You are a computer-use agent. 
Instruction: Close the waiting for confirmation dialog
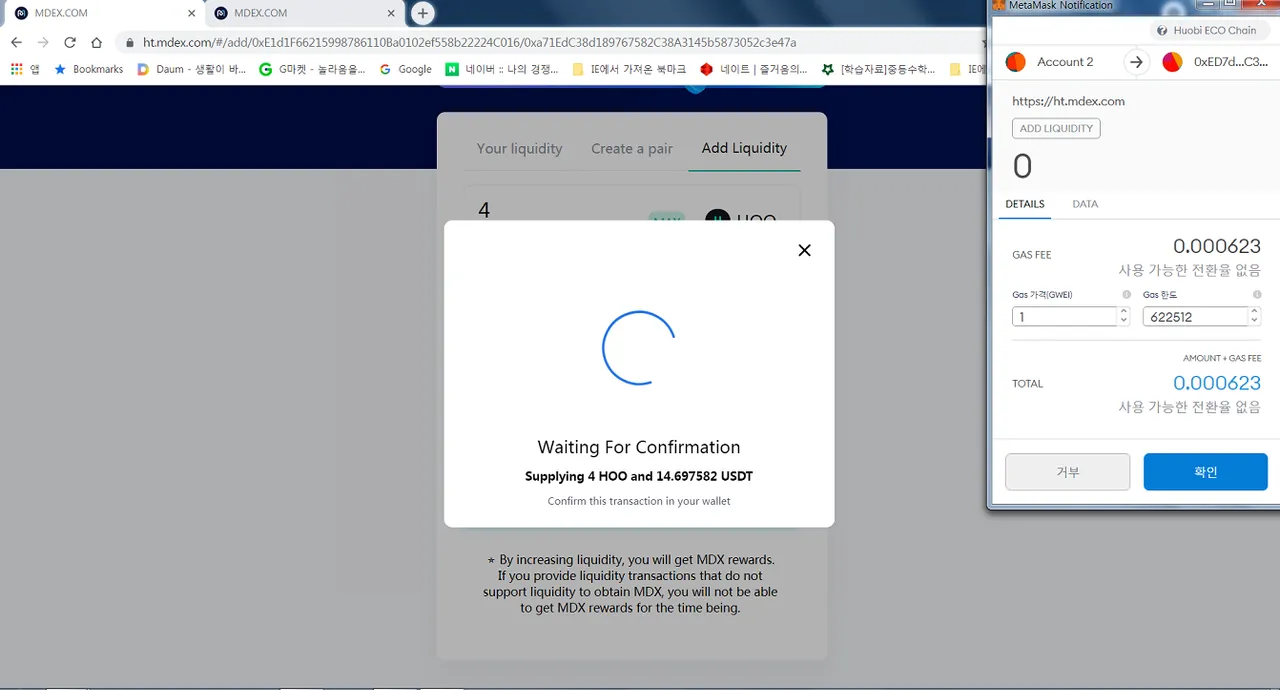click(804, 251)
